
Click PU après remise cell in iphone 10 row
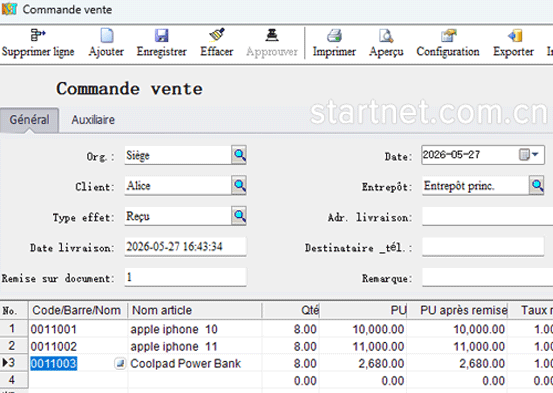(x=457, y=329)
